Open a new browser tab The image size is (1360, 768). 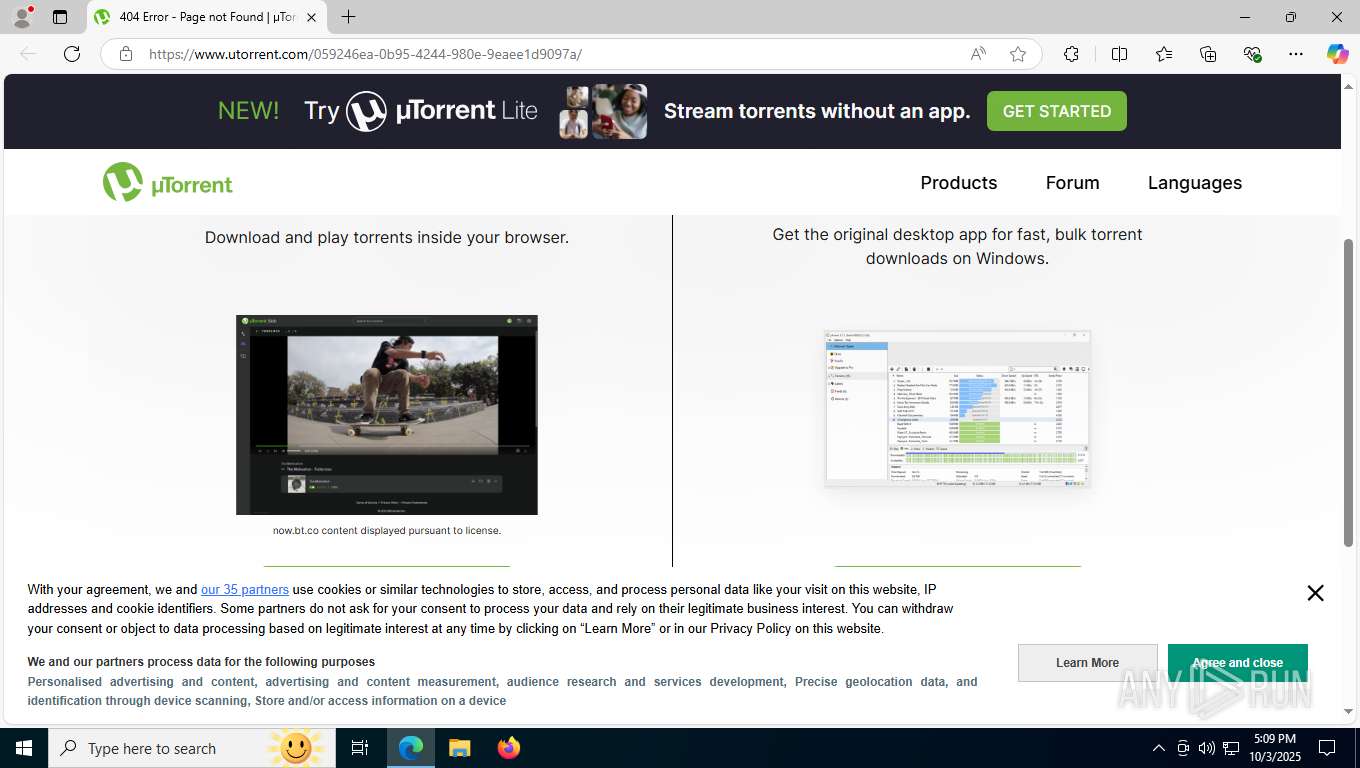click(348, 17)
